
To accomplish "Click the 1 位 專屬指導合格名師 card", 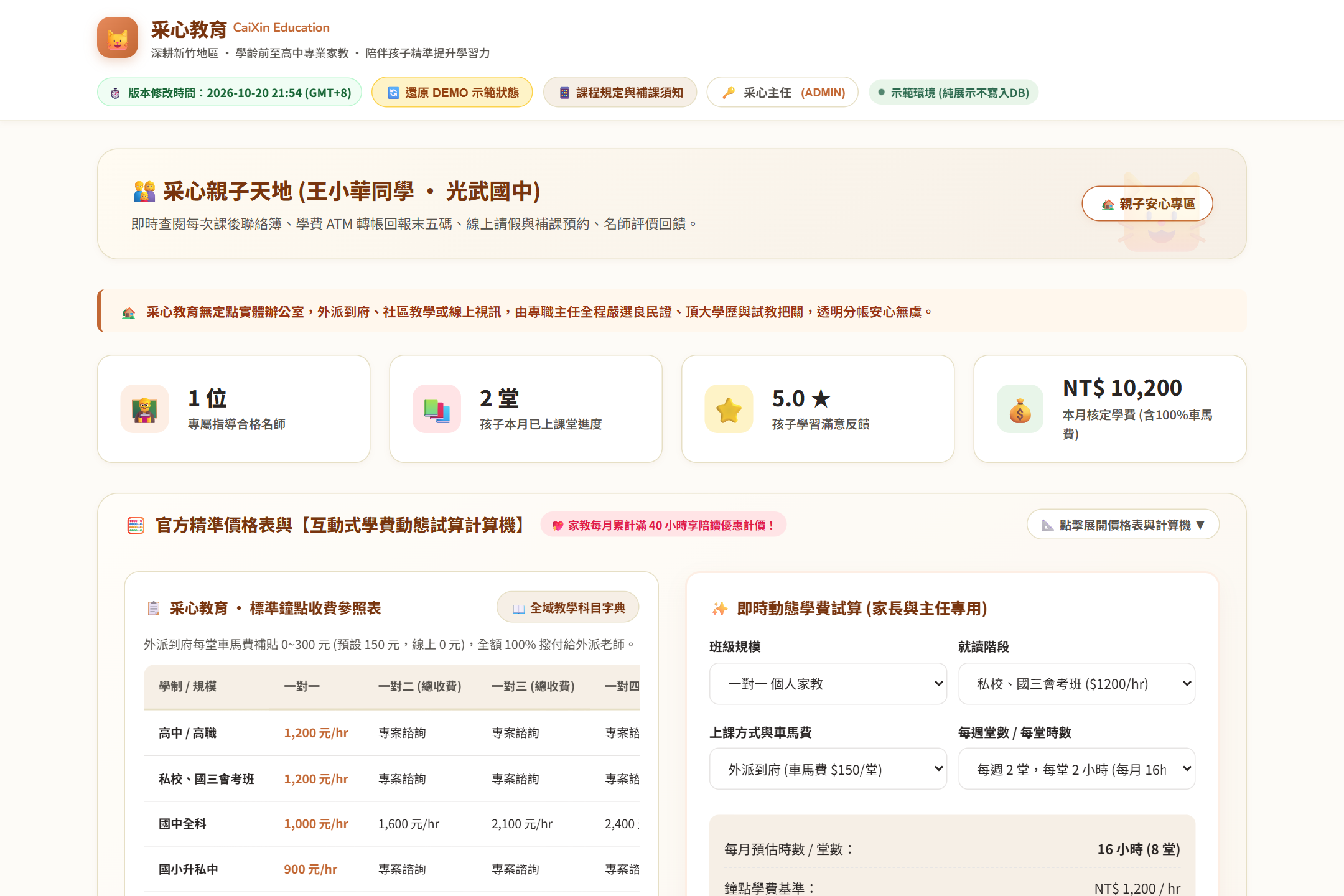I will pyautogui.click(x=234, y=409).
